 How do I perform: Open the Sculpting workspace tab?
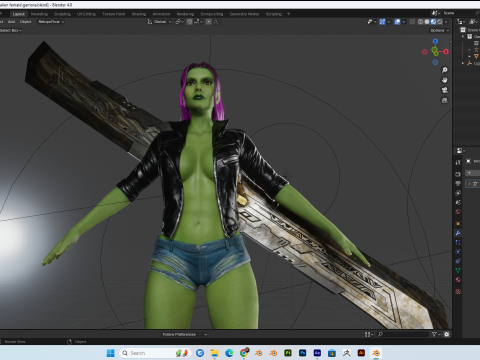62,14
